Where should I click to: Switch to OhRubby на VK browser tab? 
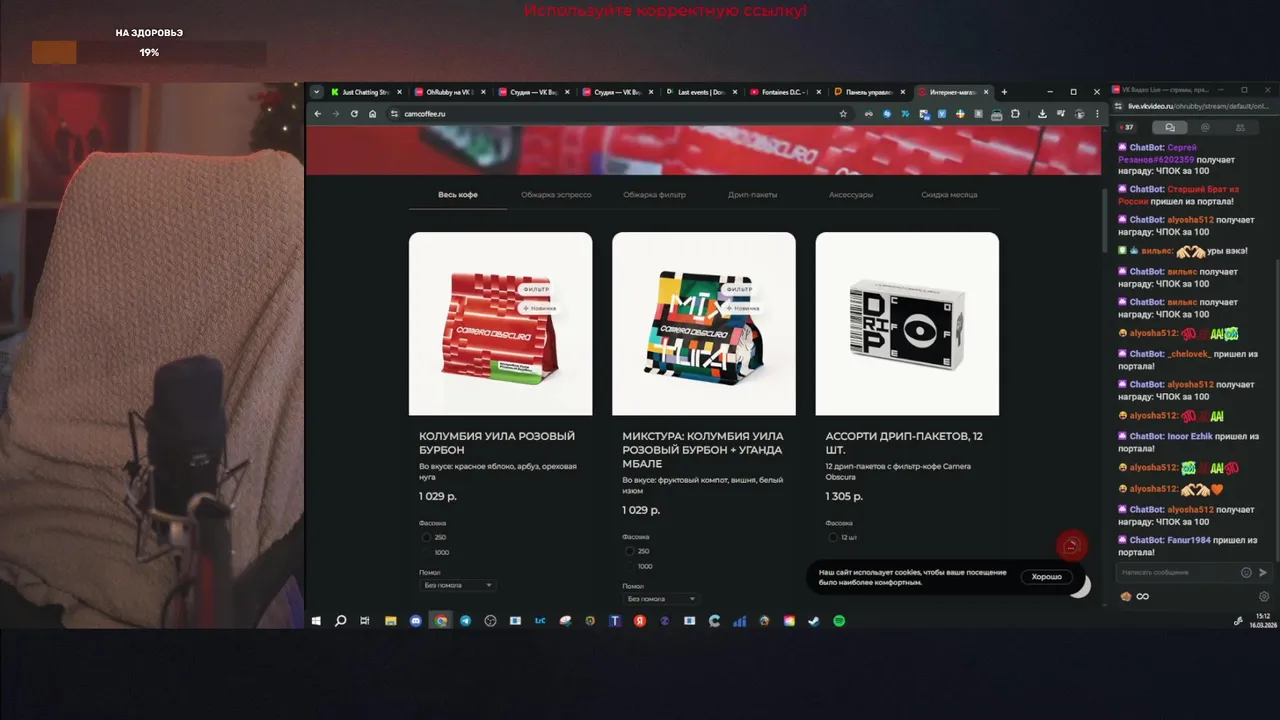tap(450, 92)
